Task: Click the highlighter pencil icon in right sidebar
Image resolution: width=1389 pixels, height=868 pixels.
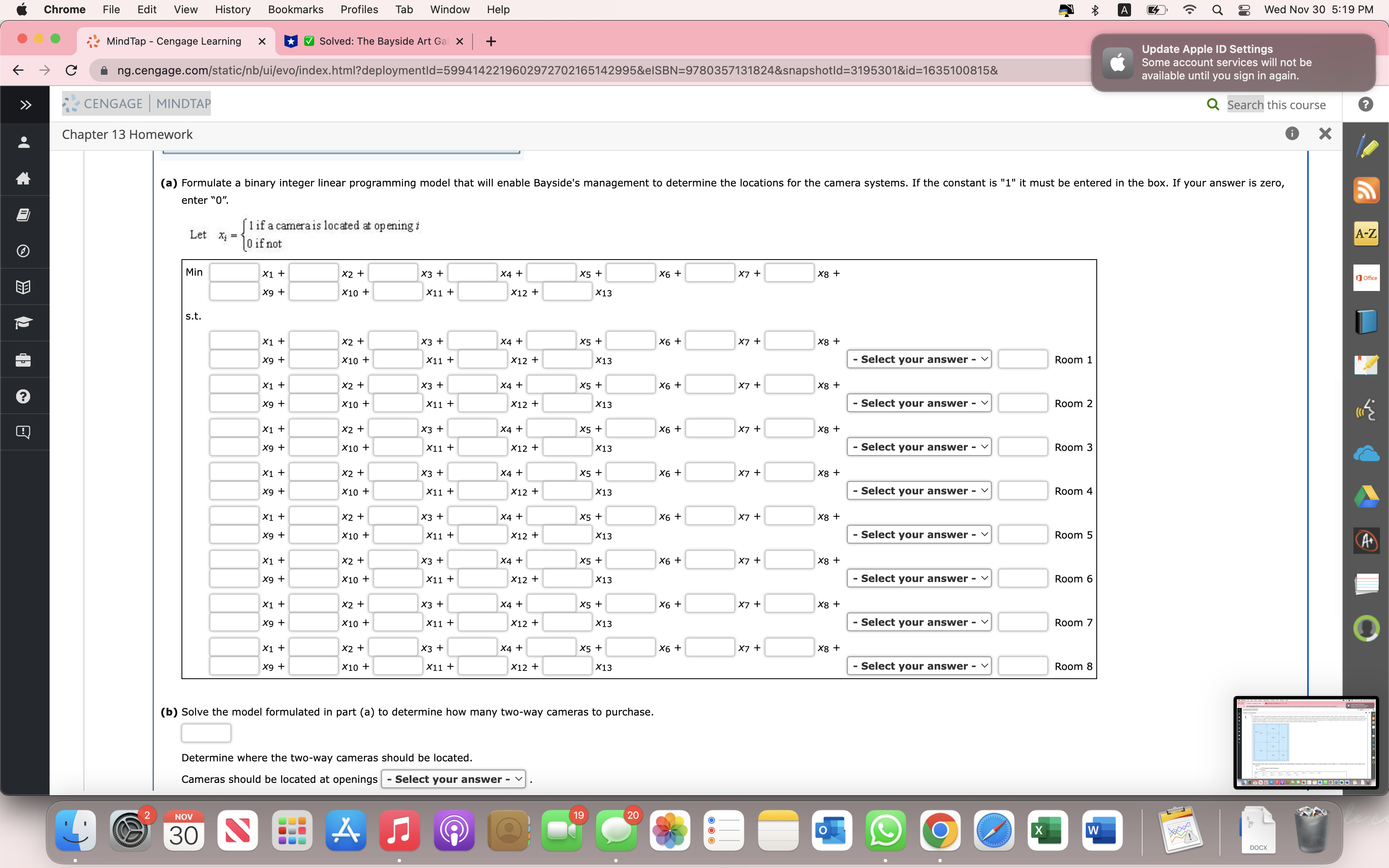Action: tap(1366, 147)
